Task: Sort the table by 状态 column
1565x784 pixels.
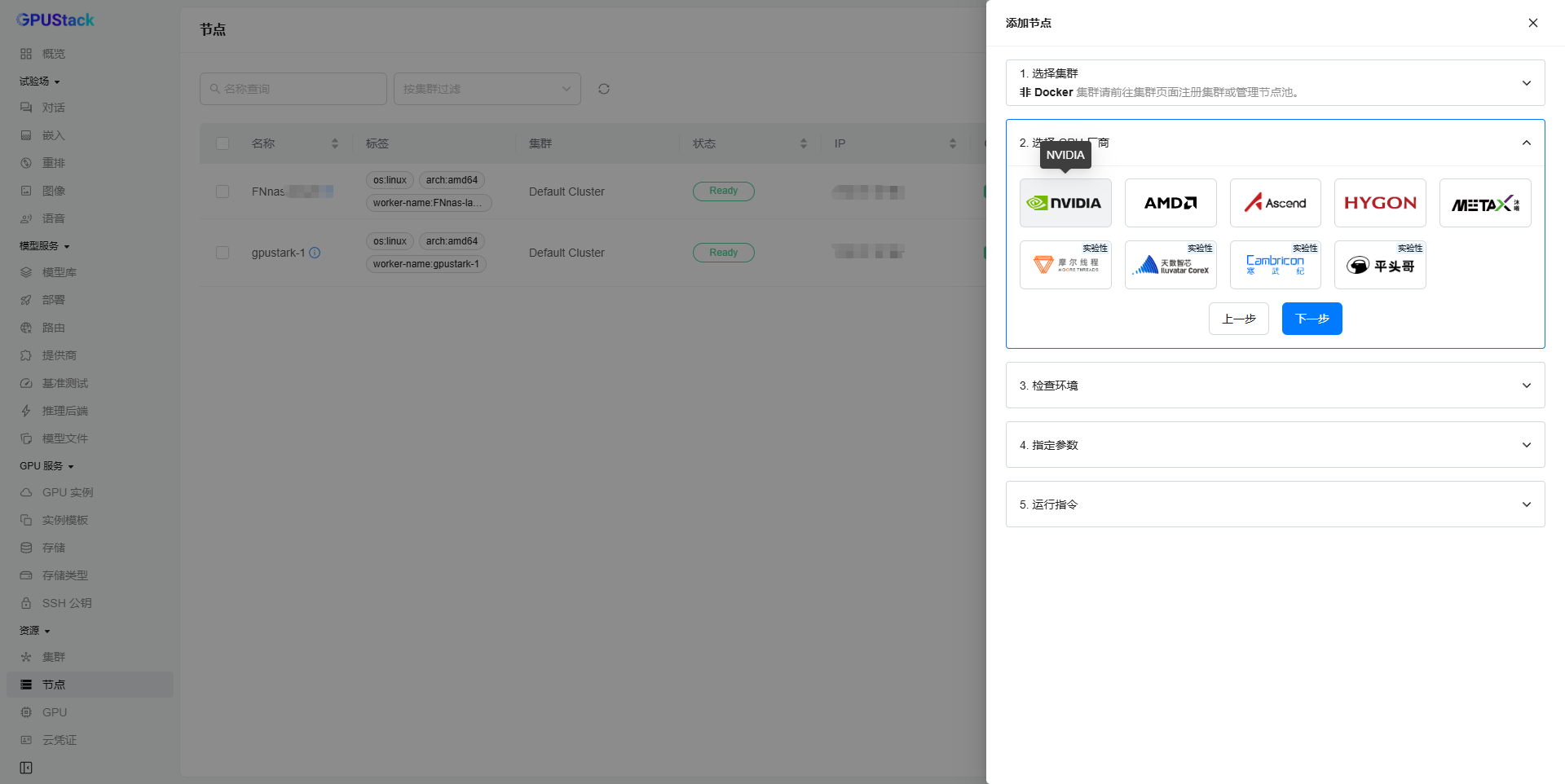Action: (804, 143)
